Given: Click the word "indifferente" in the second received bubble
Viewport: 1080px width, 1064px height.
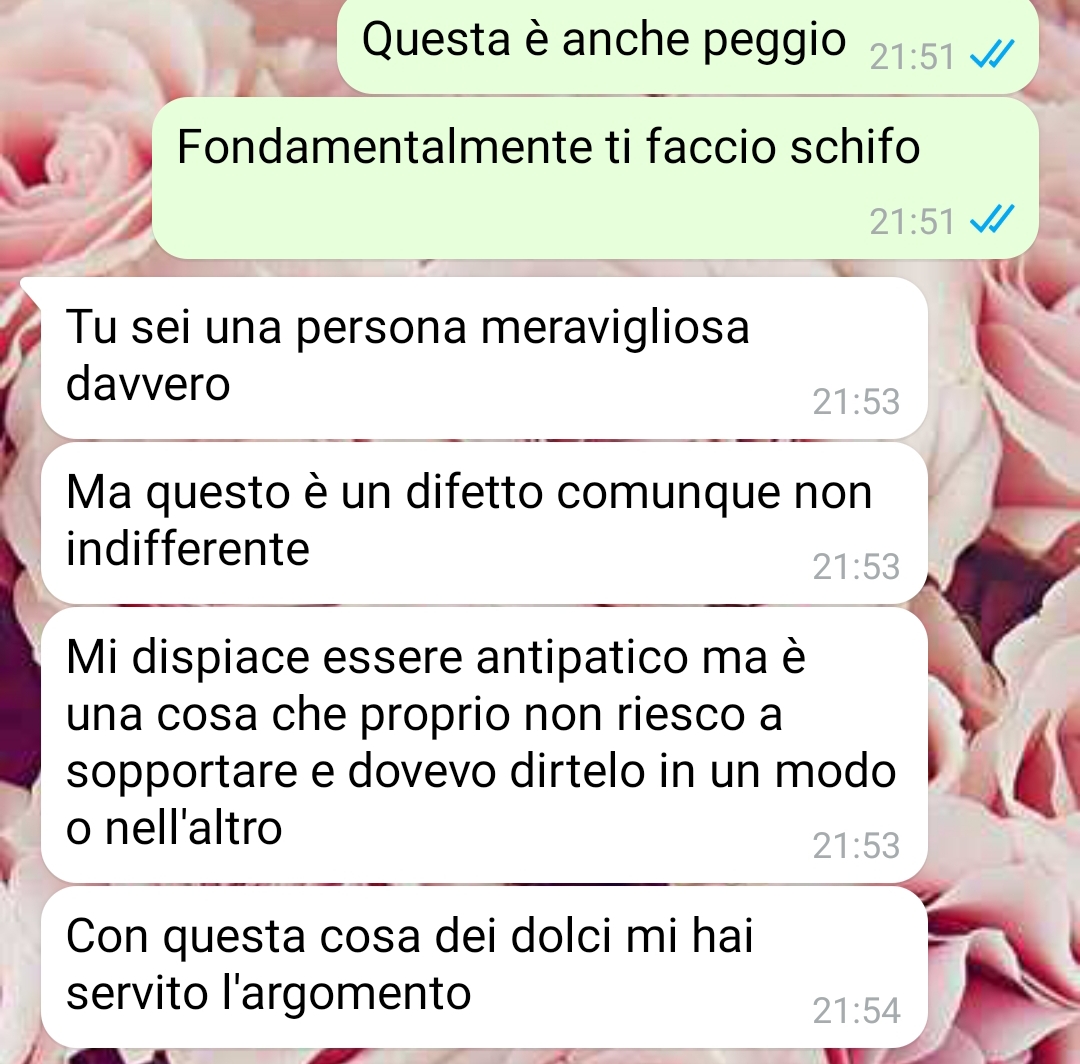Looking at the screenshot, I should 188,549.
